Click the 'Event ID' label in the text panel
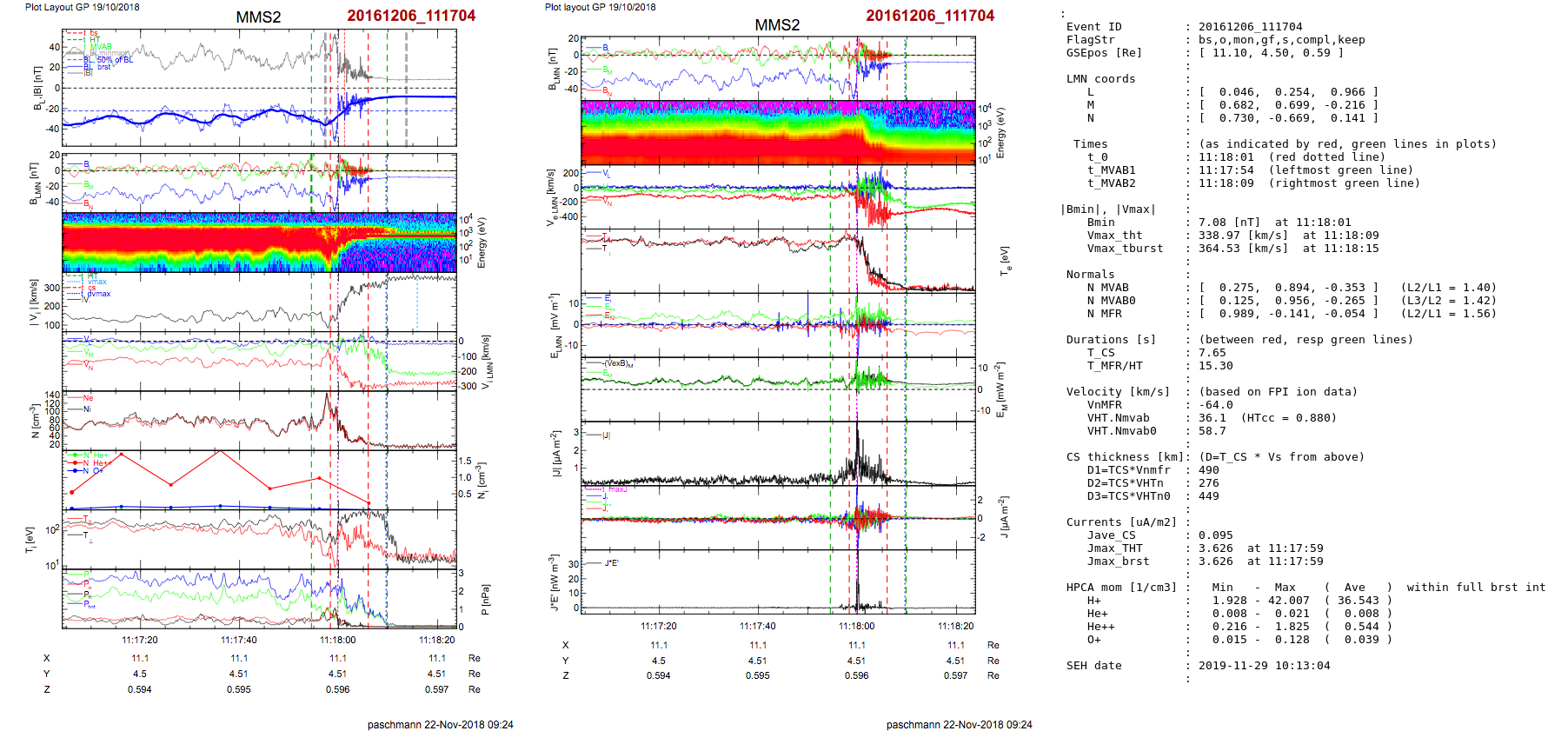 pyautogui.click(x=1093, y=27)
